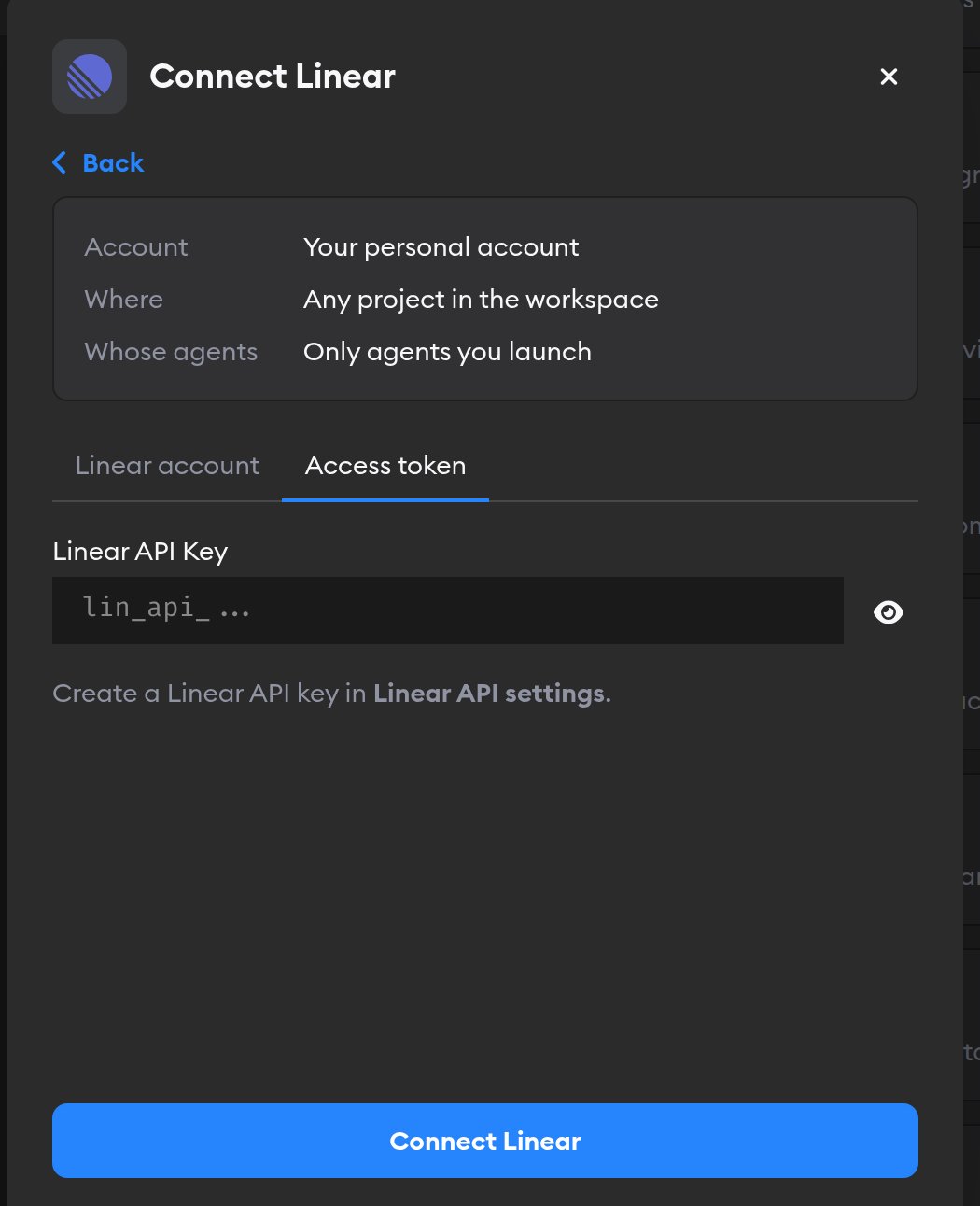
Task: Go back using the Back link
Action: coord(98,163)
